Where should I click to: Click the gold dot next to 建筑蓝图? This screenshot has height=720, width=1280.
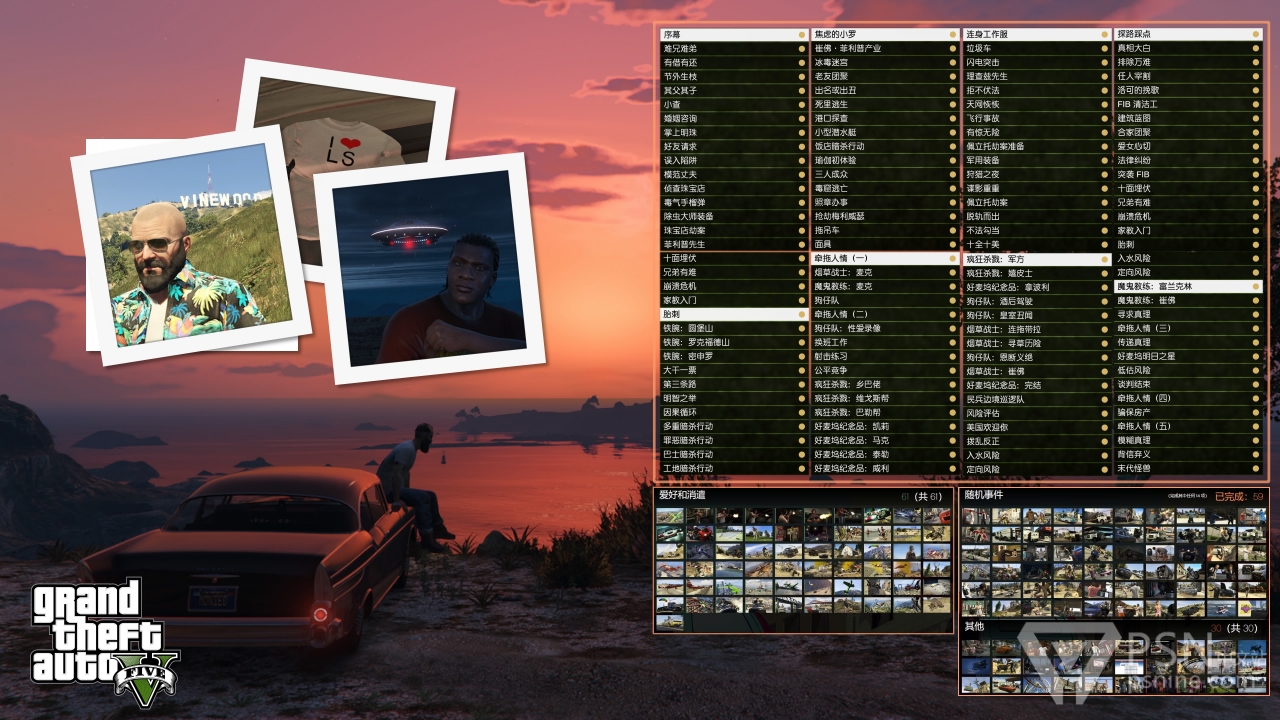[1254, 118]
